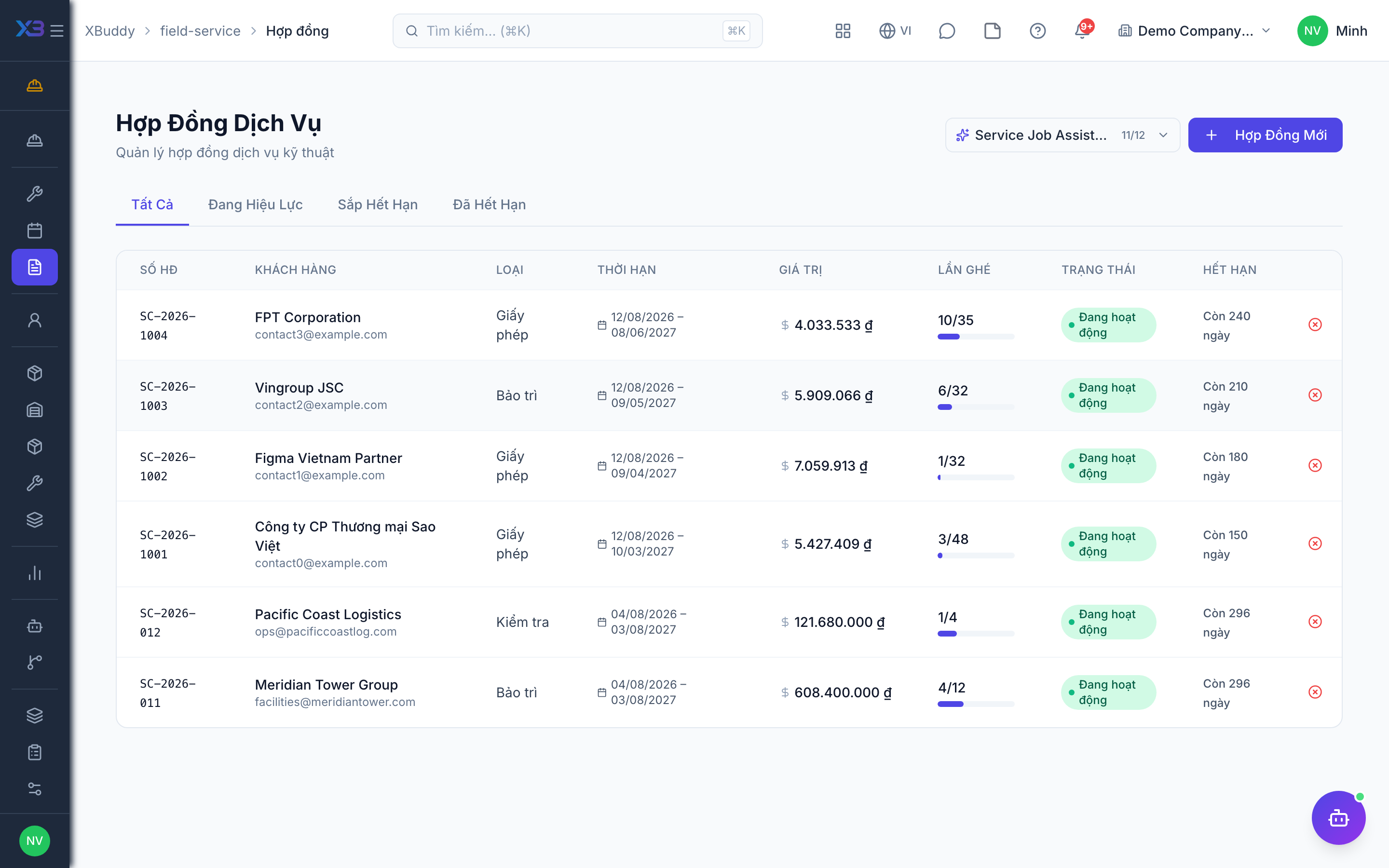This screenshot has width=1389, height=868.
Task: Open the NV avatar at sidebar bottom
Action: tap(34, 841)
